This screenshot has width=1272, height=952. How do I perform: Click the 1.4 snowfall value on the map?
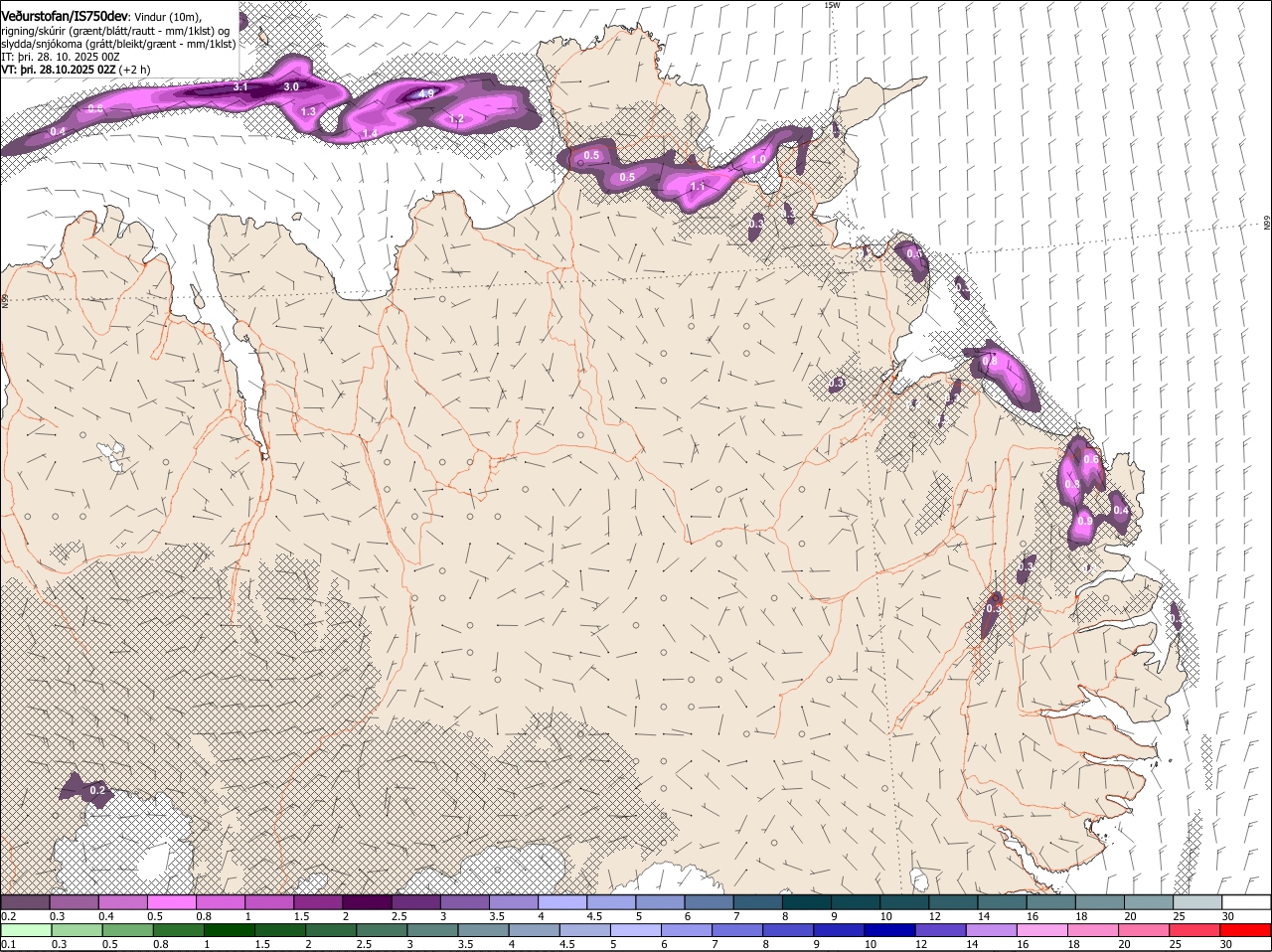coord(370,134)
